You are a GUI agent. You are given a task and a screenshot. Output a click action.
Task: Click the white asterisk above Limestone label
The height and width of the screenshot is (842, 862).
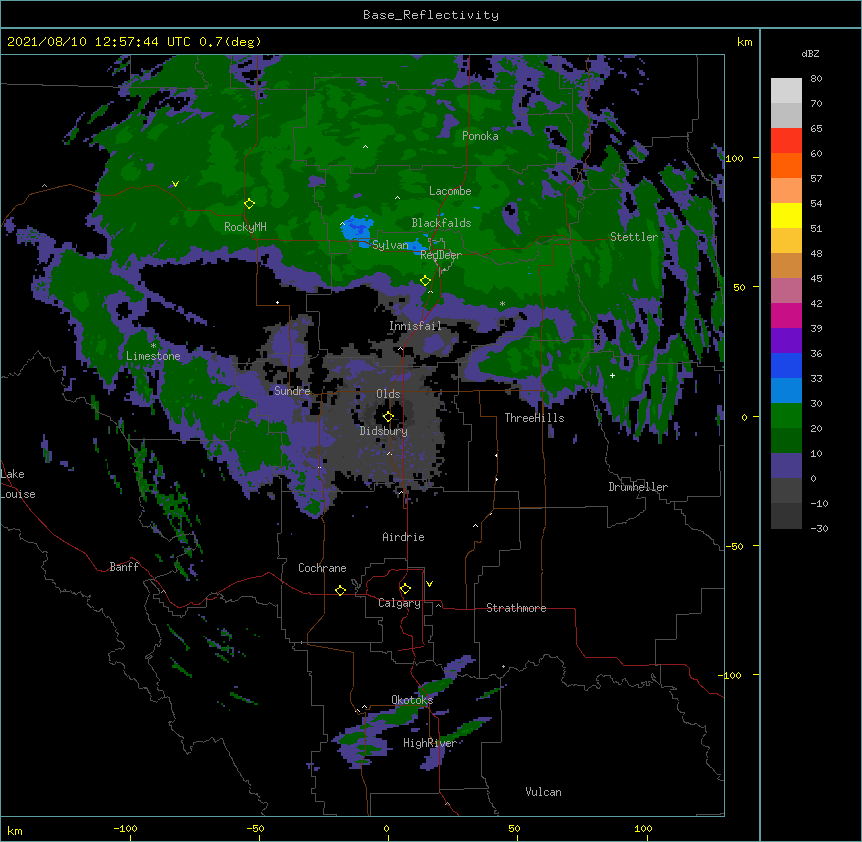(153, 346)
